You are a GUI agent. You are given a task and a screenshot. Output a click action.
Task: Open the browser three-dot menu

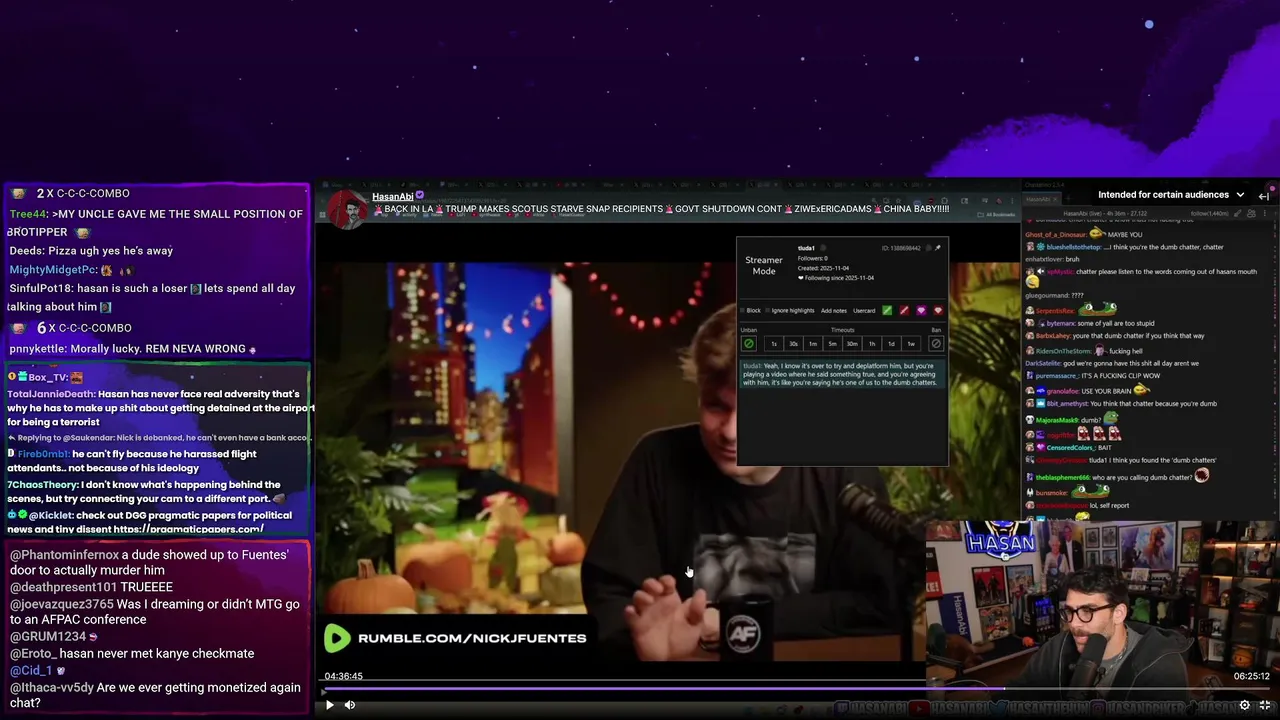point(1012,201)
